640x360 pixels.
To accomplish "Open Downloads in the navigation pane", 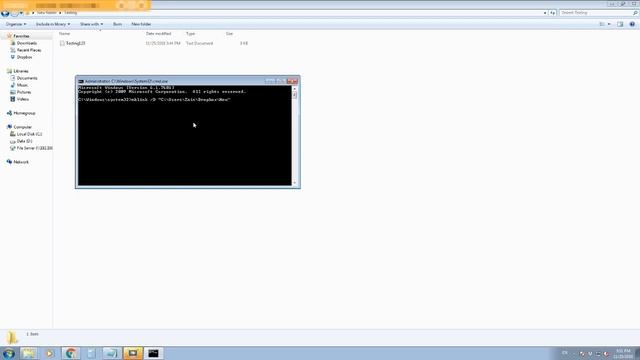I will [x=27, y=43].
